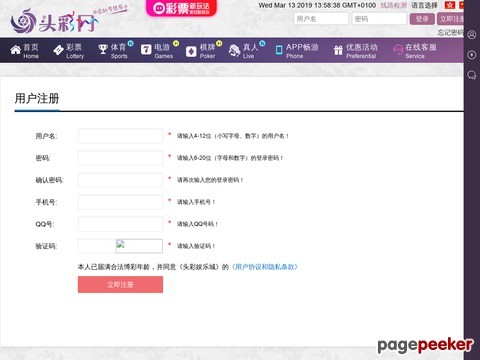Click the Preferential gift box icon
This screenshot has height=360, width=480.
point(338,50)
